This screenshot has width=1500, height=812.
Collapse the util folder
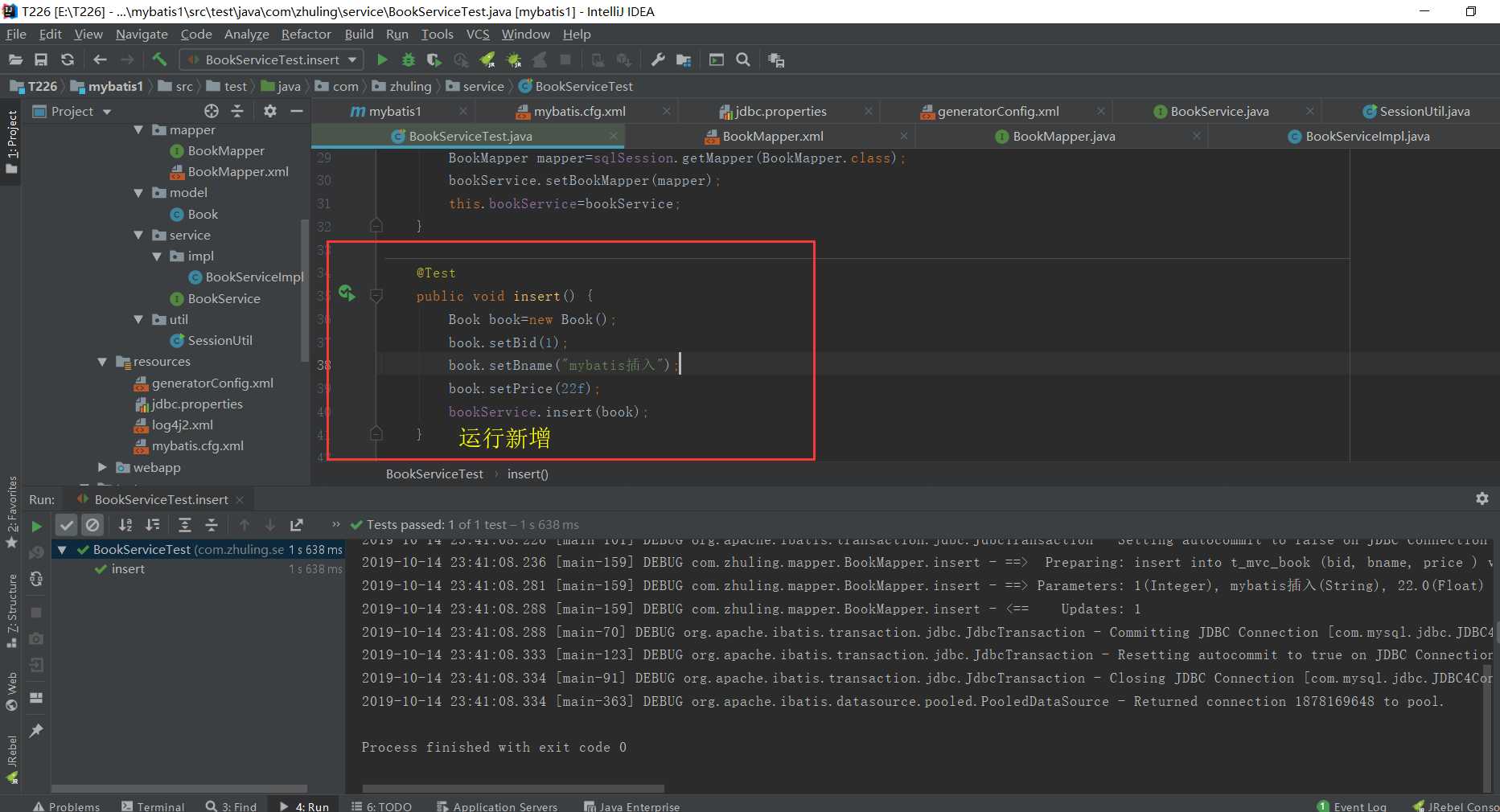(x=138, y=319)
